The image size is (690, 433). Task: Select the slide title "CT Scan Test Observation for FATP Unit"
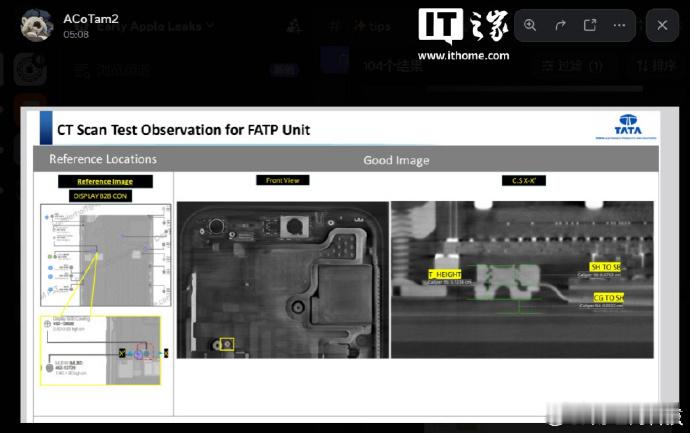click(184, 130)
